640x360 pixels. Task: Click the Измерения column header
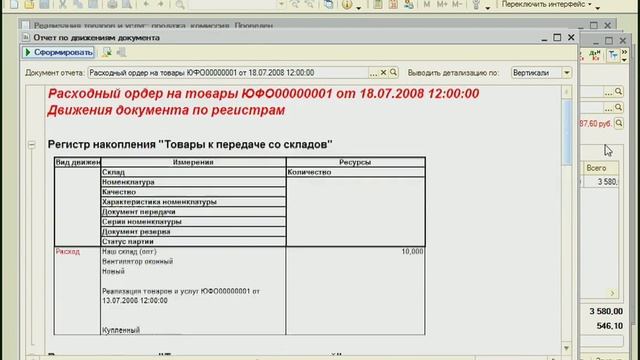pos(193,162)
